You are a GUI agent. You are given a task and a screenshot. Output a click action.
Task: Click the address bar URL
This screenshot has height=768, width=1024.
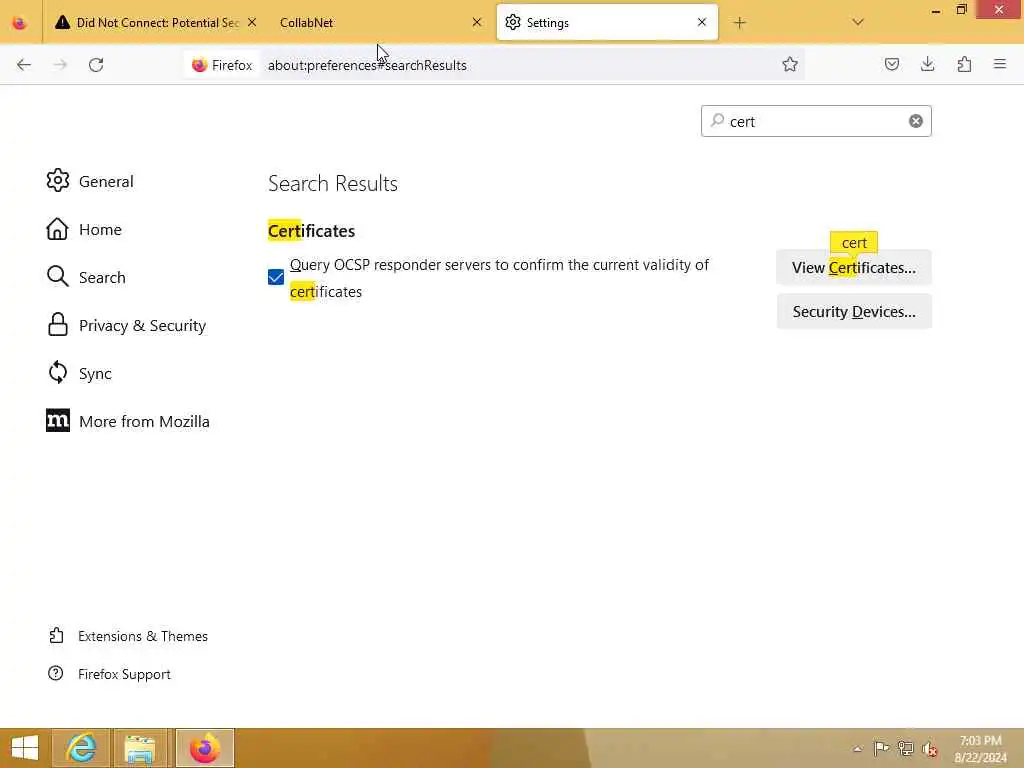coord(367,65)
